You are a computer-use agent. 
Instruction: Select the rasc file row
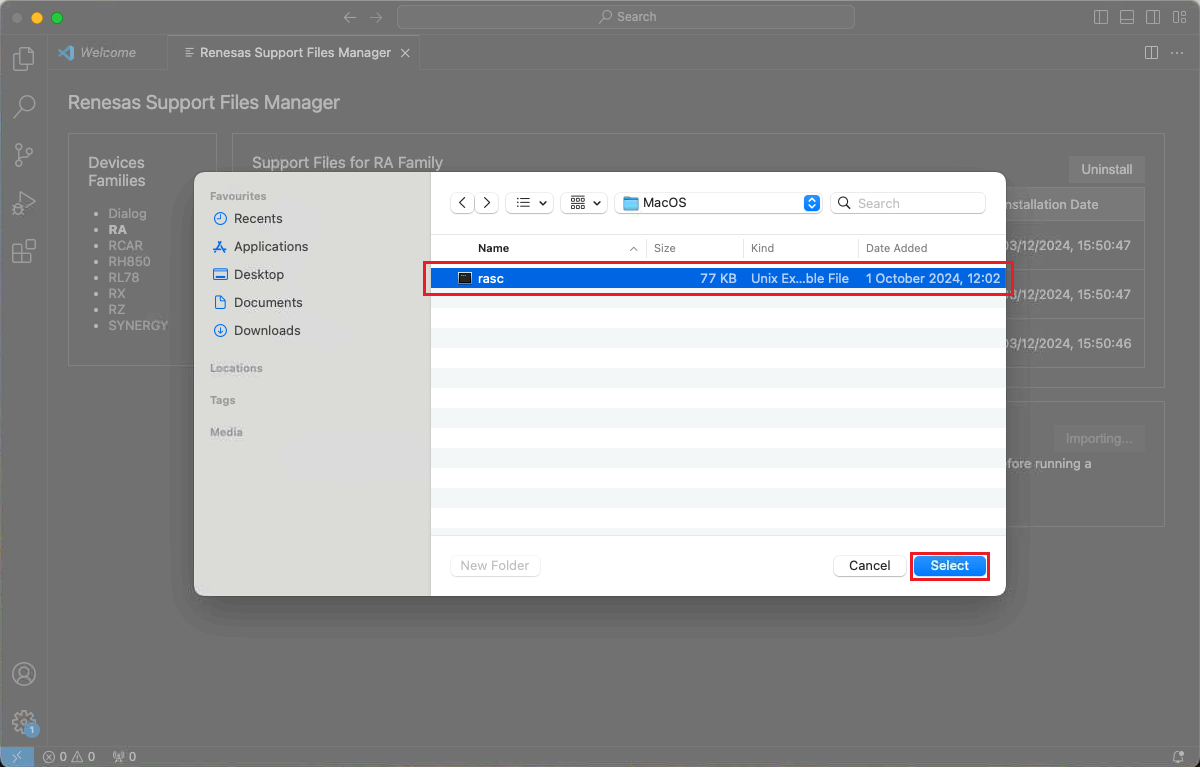click(x=718, y=278)
